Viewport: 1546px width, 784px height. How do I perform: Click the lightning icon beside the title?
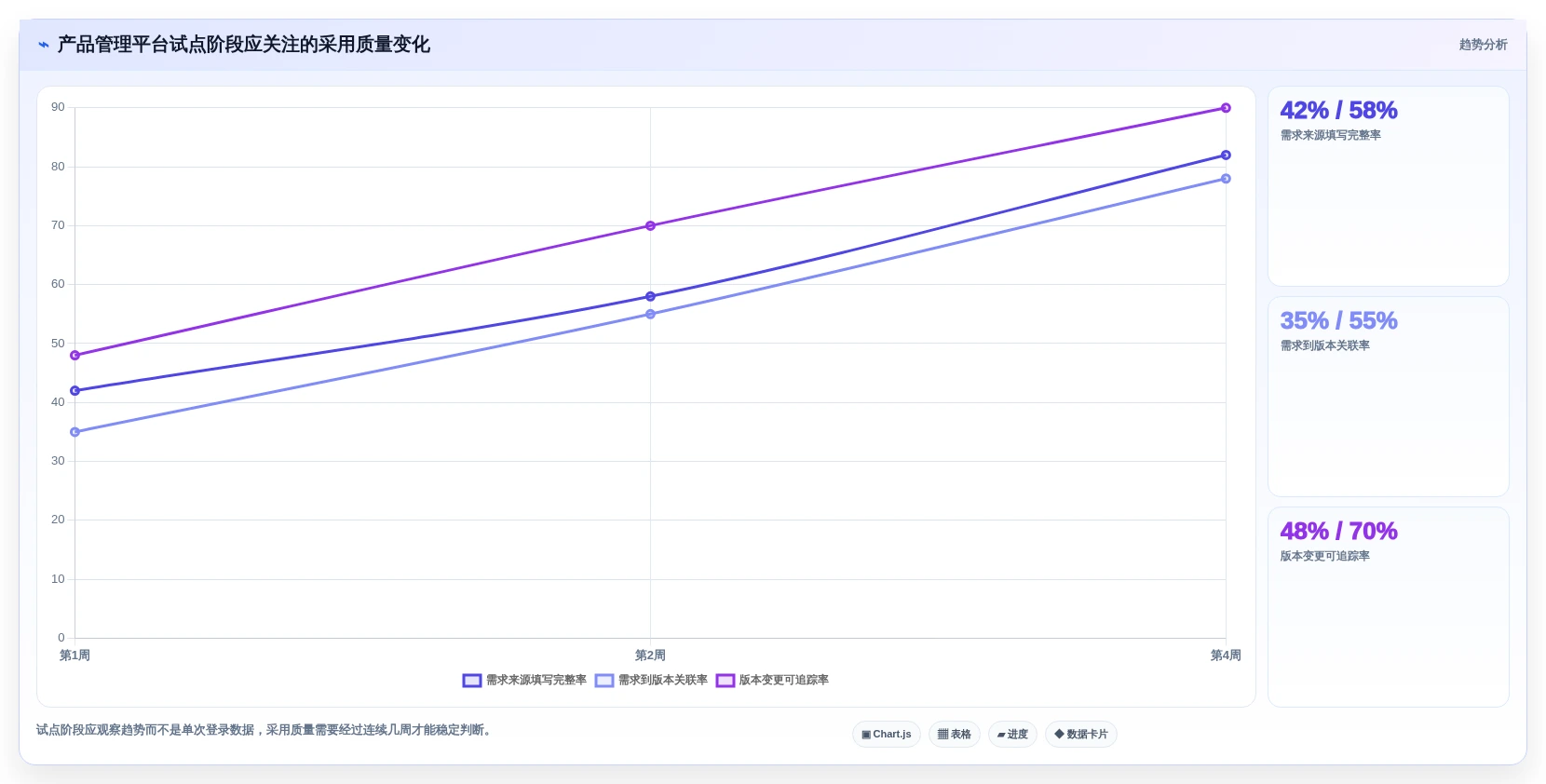coord(44,45)
